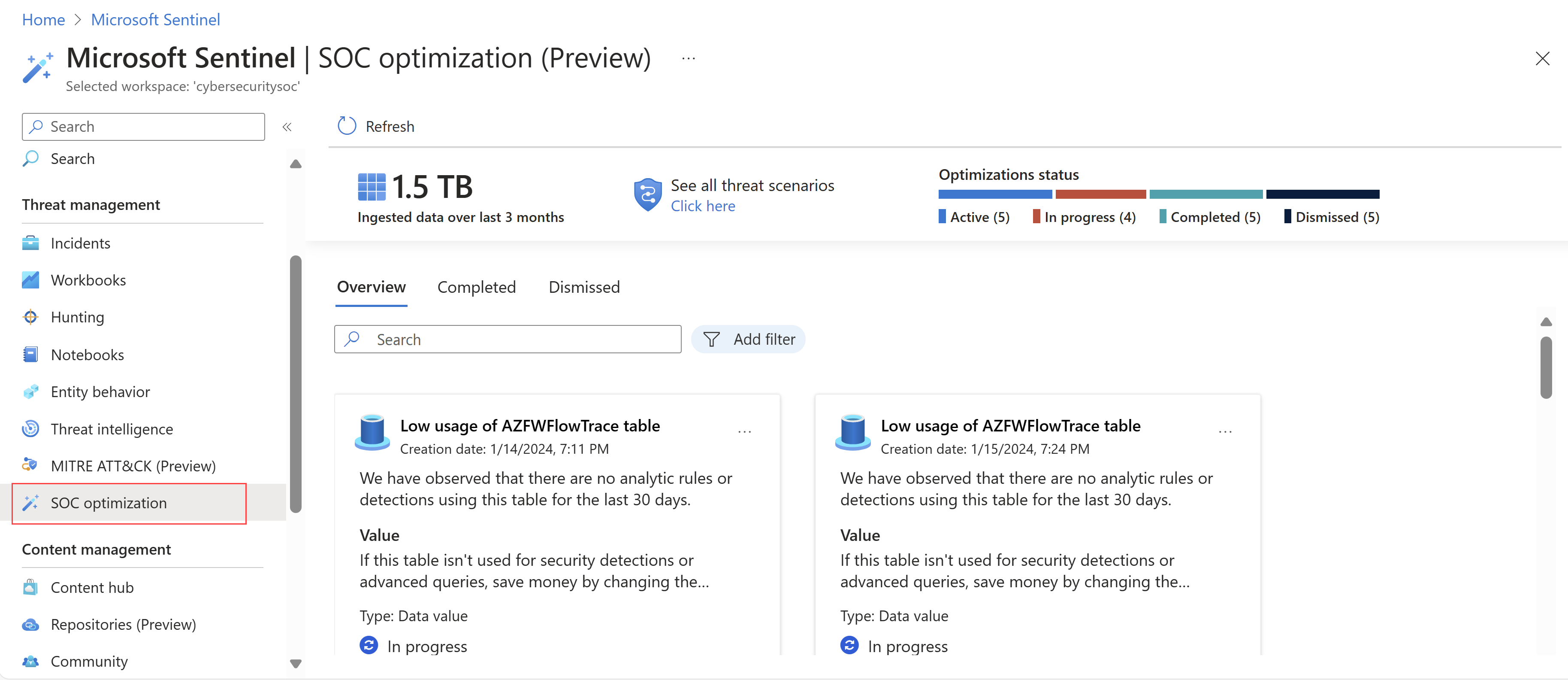Switch to the Dismissed tab
This screenshot has height=680, width=1568.
tap(584, 286)
